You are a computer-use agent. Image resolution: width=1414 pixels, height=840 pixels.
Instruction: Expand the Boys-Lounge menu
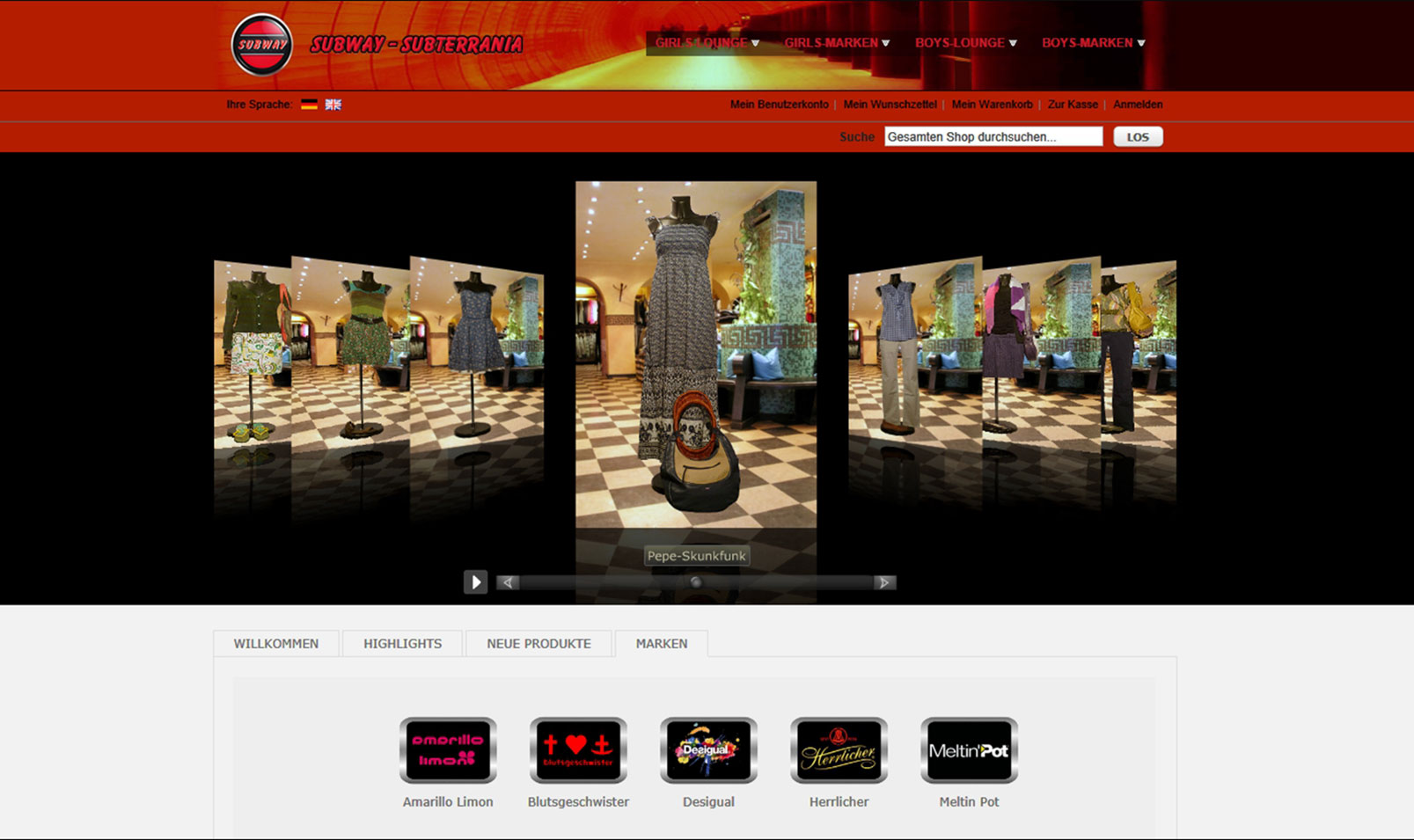point(965,42)
